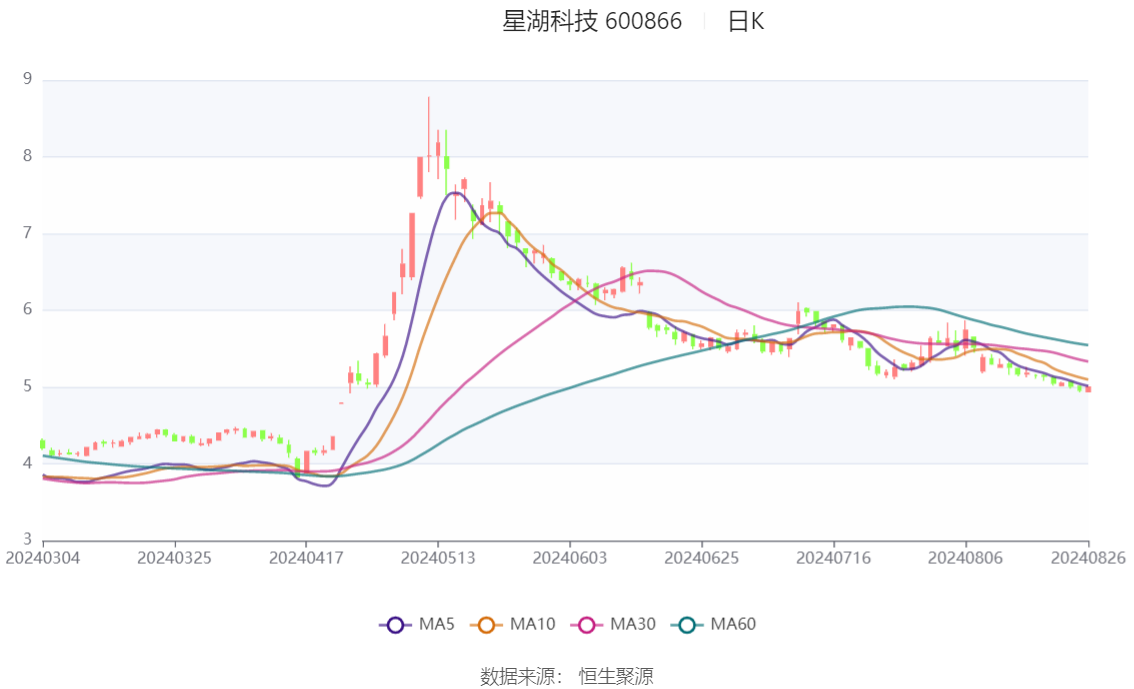
Task: Click the data source text 数据来源: 恒生聚源
Action: pyautogui.click(x=566, y=676)
